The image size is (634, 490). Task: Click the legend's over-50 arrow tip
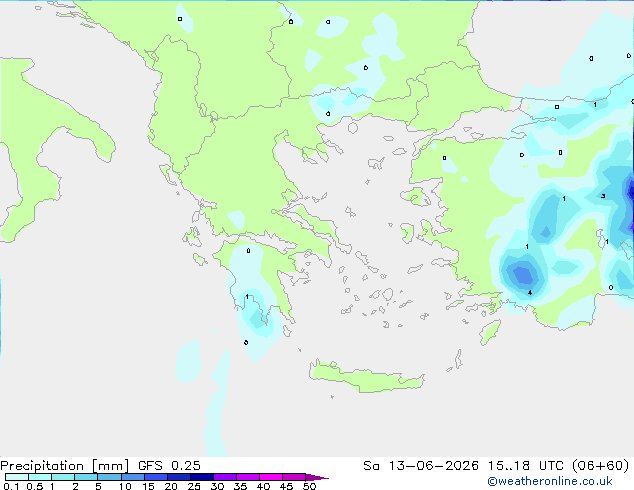coord(317,477)
